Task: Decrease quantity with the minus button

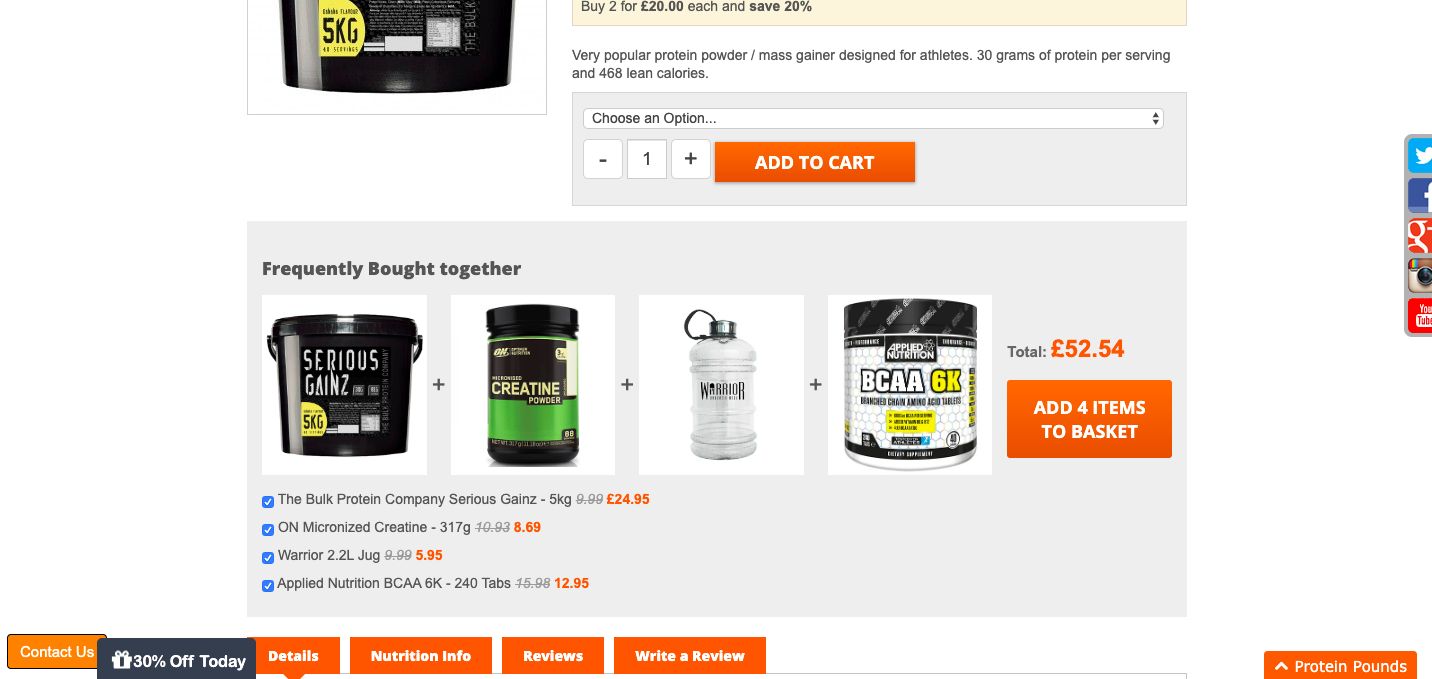Action: pyautogui.click(x=603, y=159)
